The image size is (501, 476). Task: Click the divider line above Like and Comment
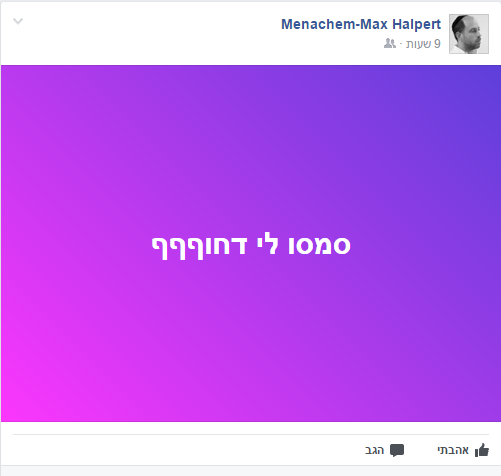251,434
